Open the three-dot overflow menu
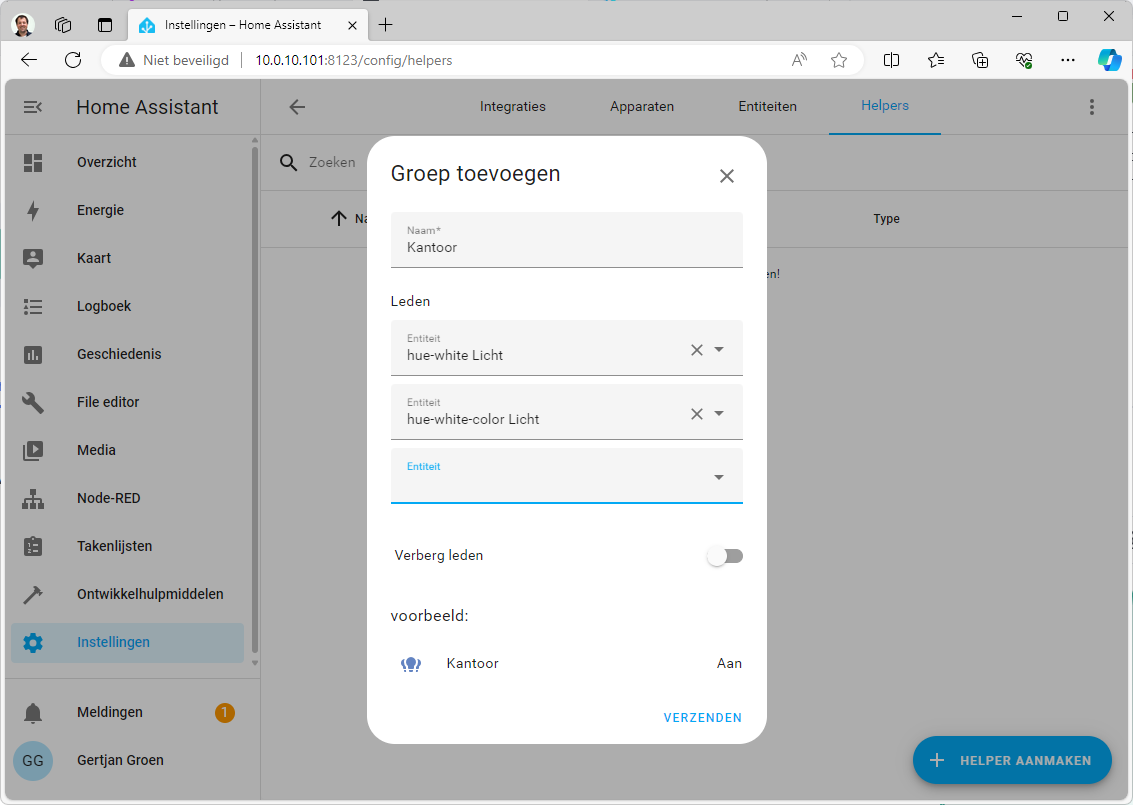The height and width of the screenshot is (805, 1133). coord(1091,107)
